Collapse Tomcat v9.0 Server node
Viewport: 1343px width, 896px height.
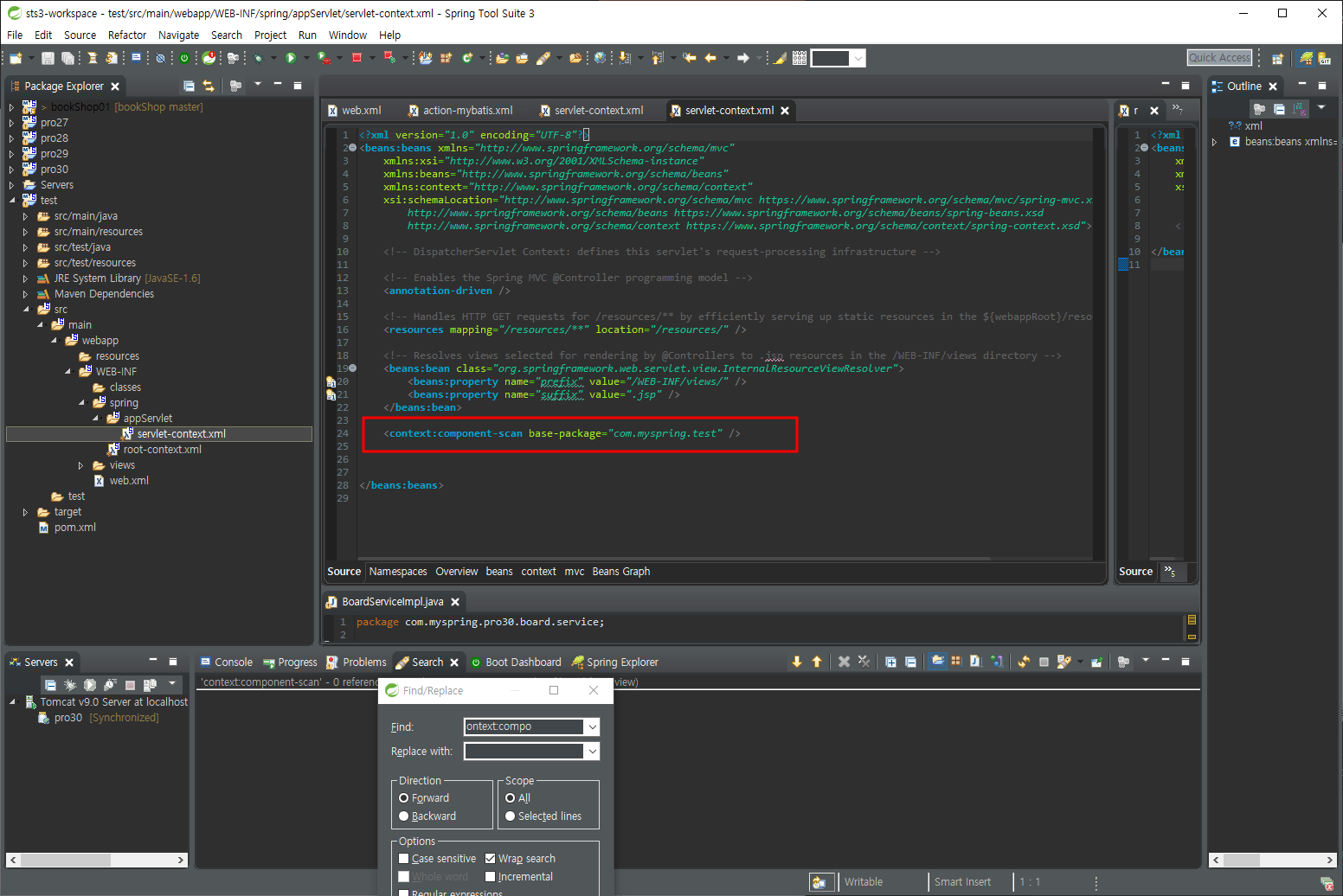(x=12, y=702)
